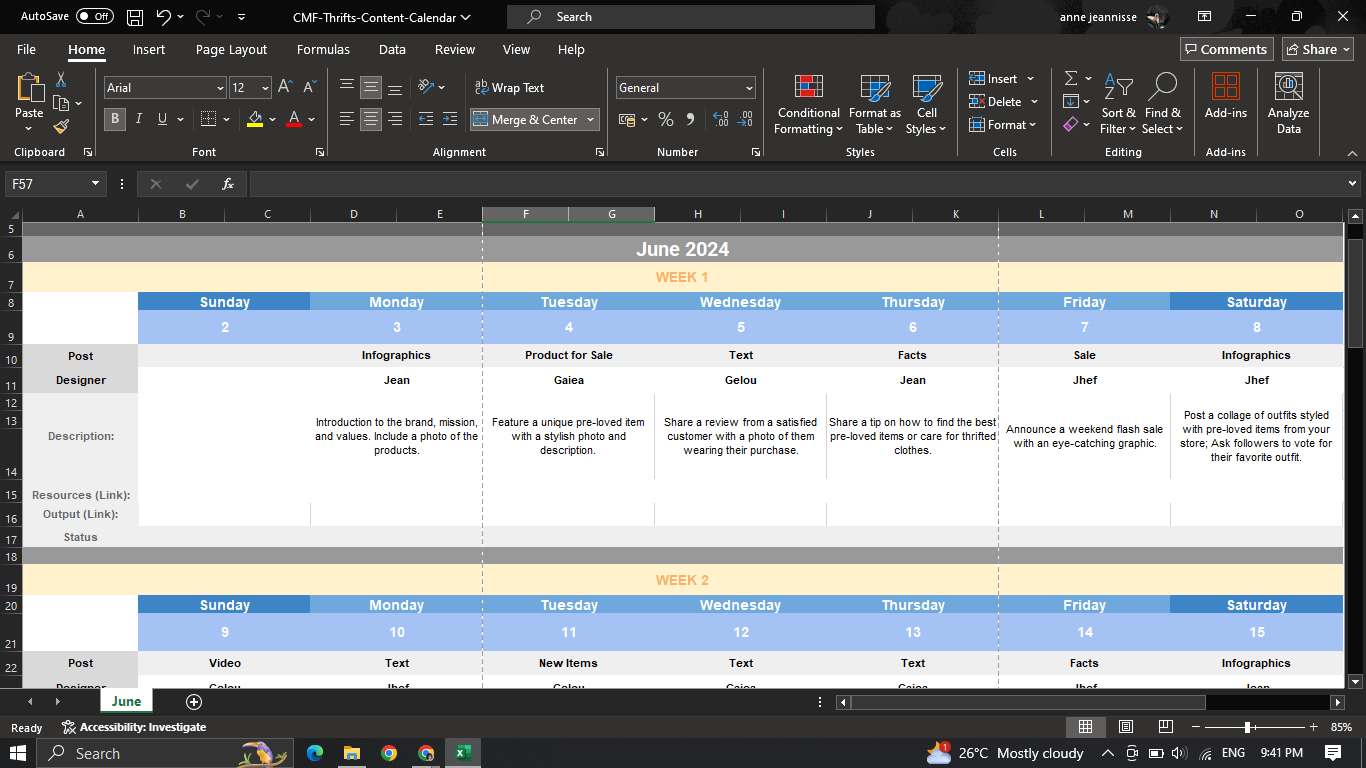Click Analyze Data icon
Screen dimensions: 1366x768
pyautogui.click(x=1289, y=103)
